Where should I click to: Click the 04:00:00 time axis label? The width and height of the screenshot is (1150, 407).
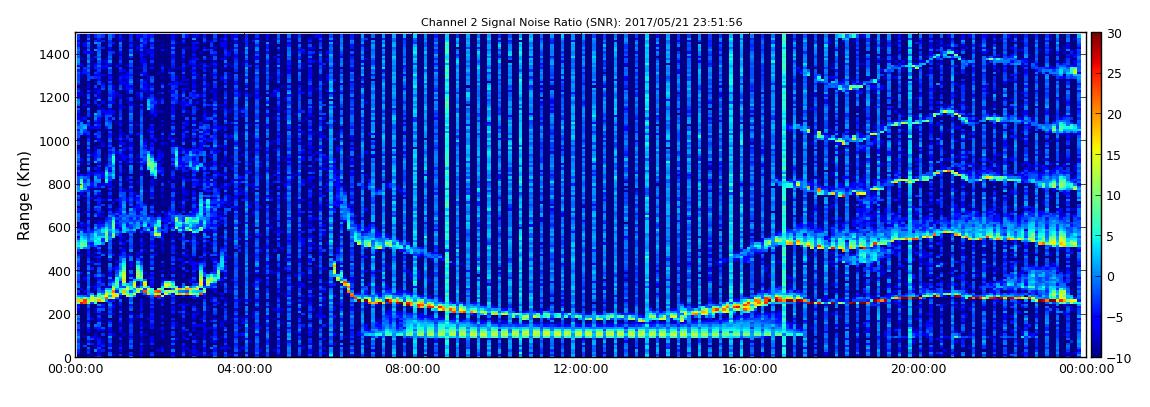pos(243,370)
